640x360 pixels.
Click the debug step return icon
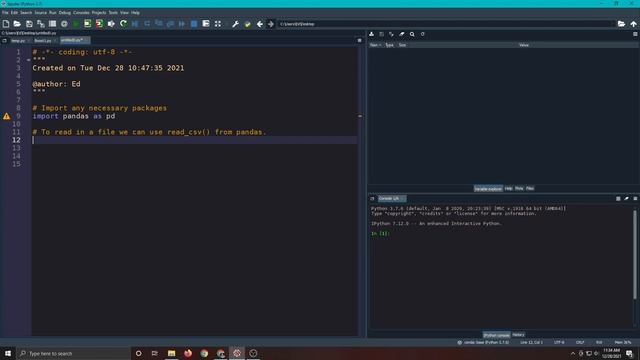[170, 24]
